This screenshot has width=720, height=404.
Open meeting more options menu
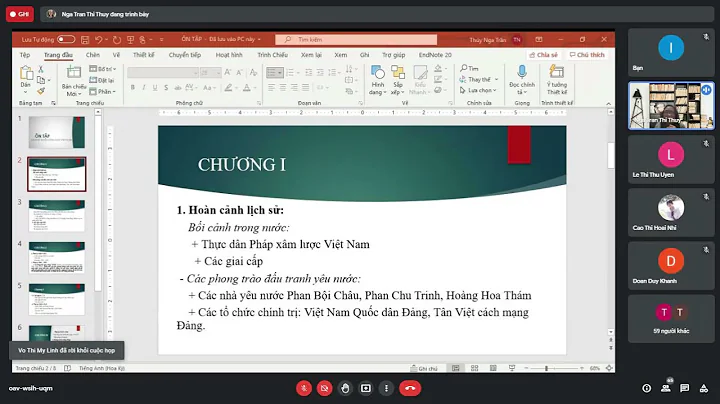(386, 388)
